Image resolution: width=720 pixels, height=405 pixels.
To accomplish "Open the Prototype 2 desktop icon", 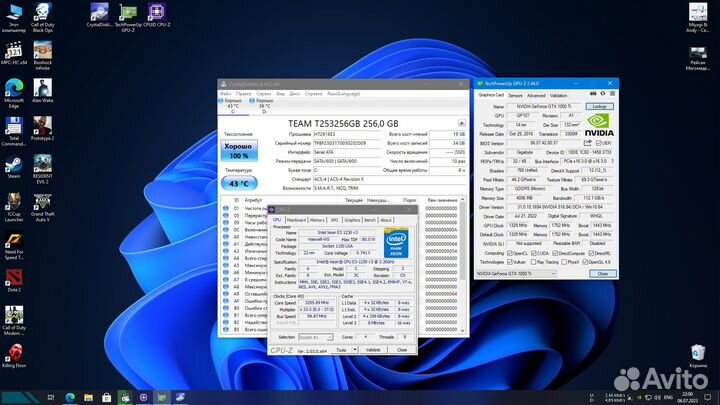I will pyautogui.click(x=42, y=129).
